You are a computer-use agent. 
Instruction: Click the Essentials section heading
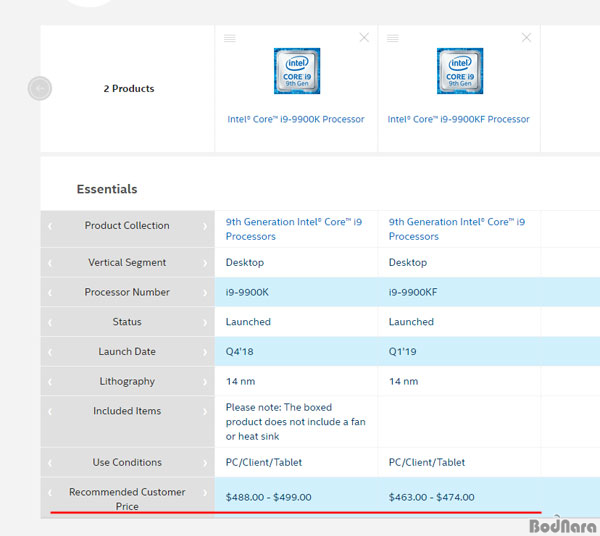[x=107, y=189]
